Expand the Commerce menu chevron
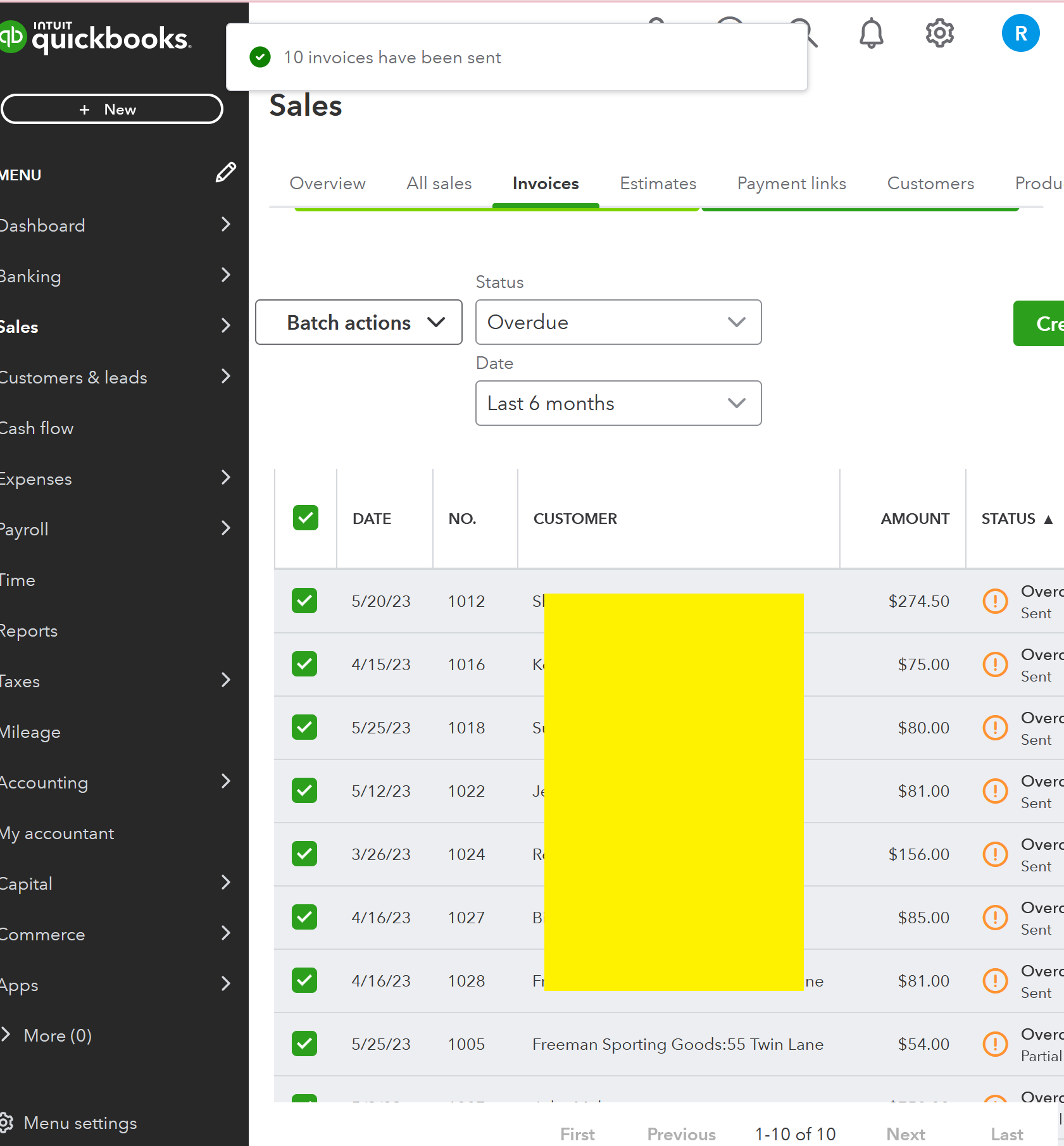The image size is (1064, 1146). [226, 933]
